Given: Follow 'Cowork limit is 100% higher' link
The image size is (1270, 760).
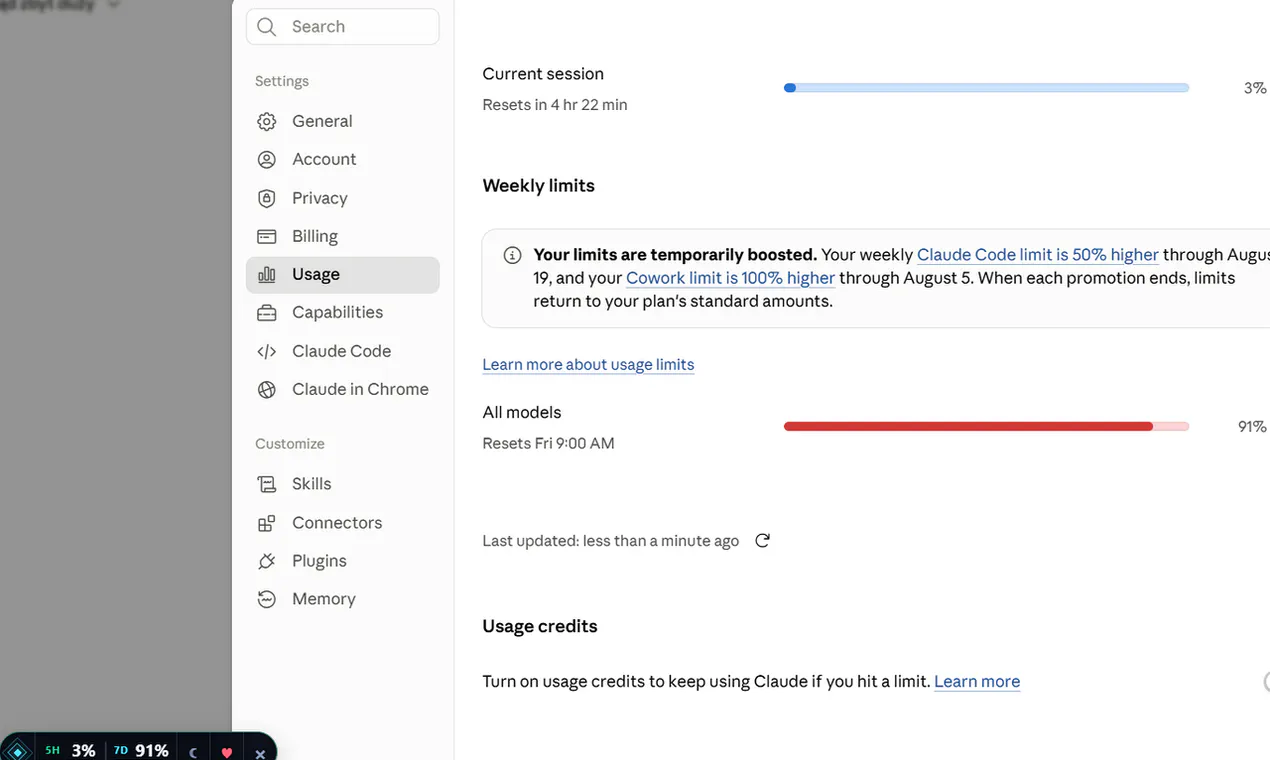Looking at the screenshot, I should [x=730, y=278].
